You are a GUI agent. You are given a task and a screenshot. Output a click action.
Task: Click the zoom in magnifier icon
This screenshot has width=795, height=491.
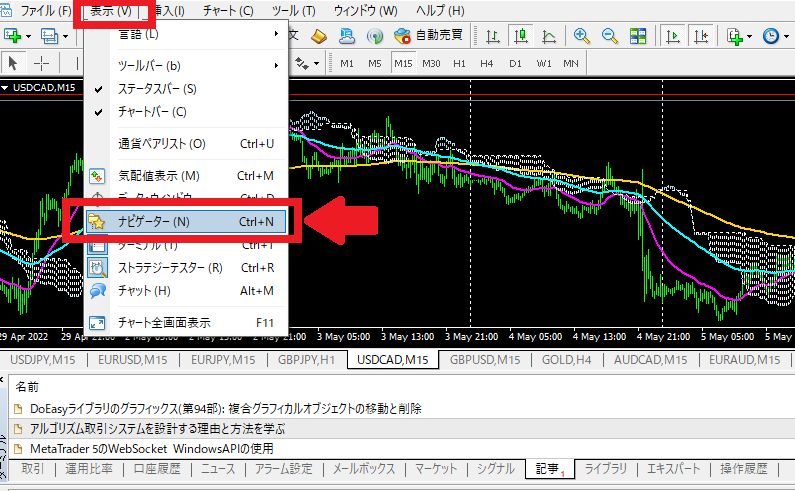pyautogui.click(x=582, y=36)
